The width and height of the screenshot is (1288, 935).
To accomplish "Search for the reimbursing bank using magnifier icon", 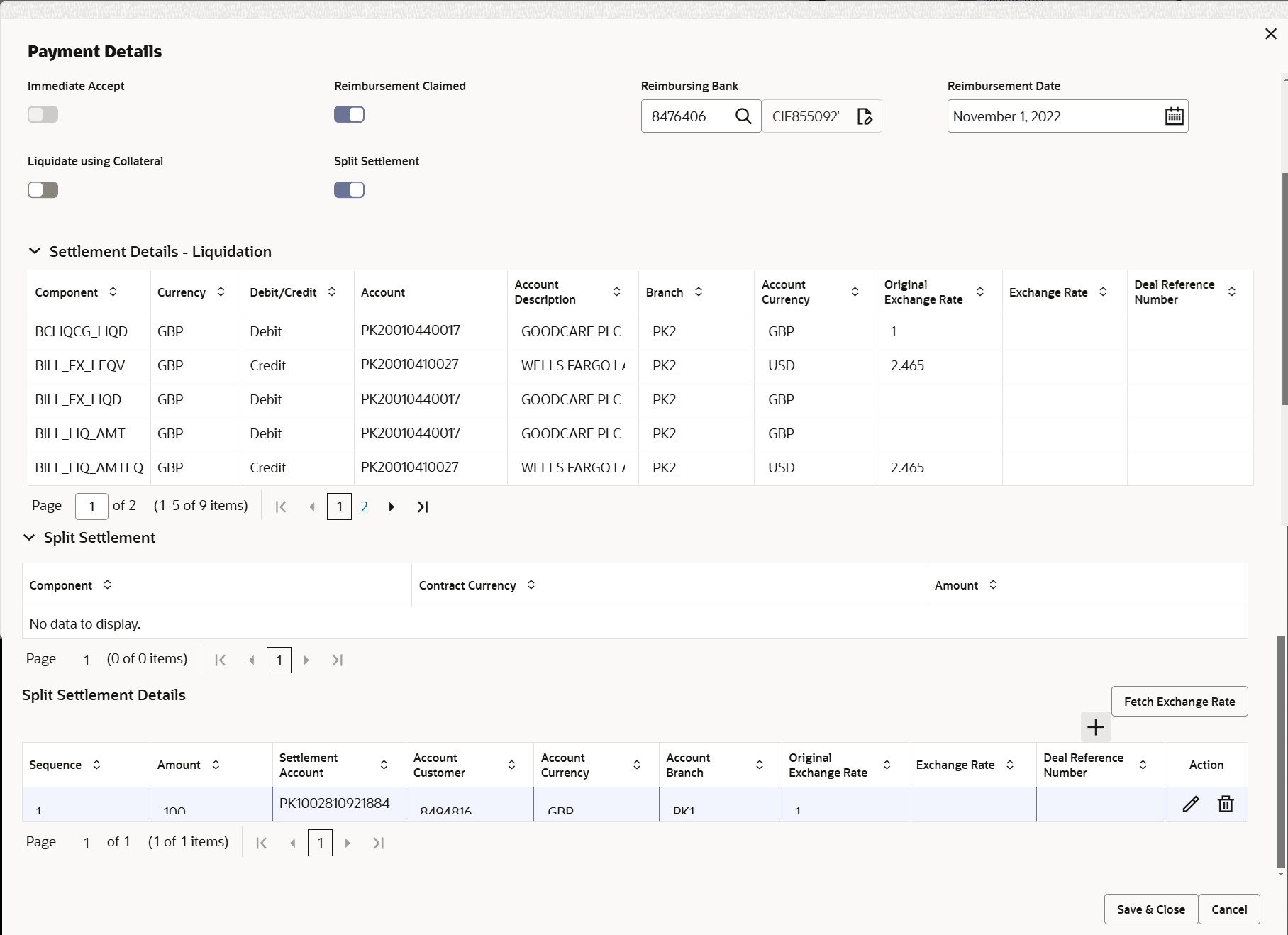I will 743,116.
